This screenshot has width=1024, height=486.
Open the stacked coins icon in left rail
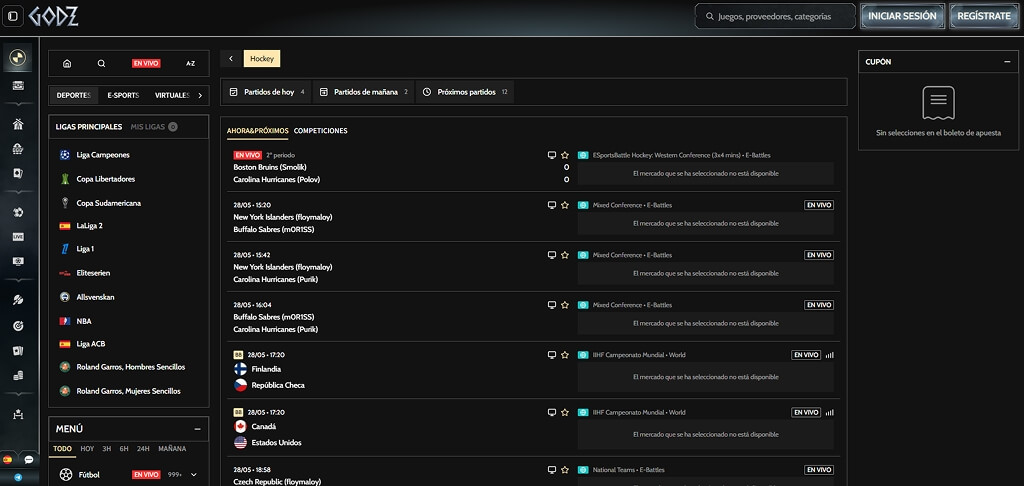pos(18,376)
